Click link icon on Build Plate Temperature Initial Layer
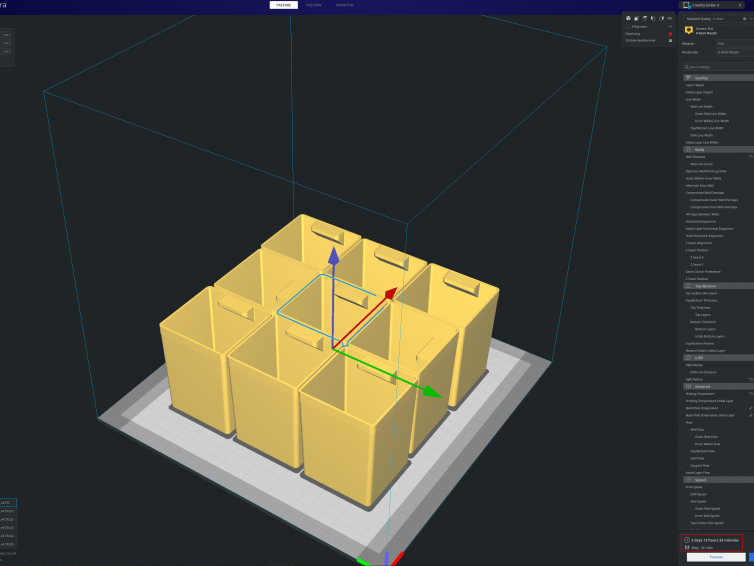 tap(751, 415)
